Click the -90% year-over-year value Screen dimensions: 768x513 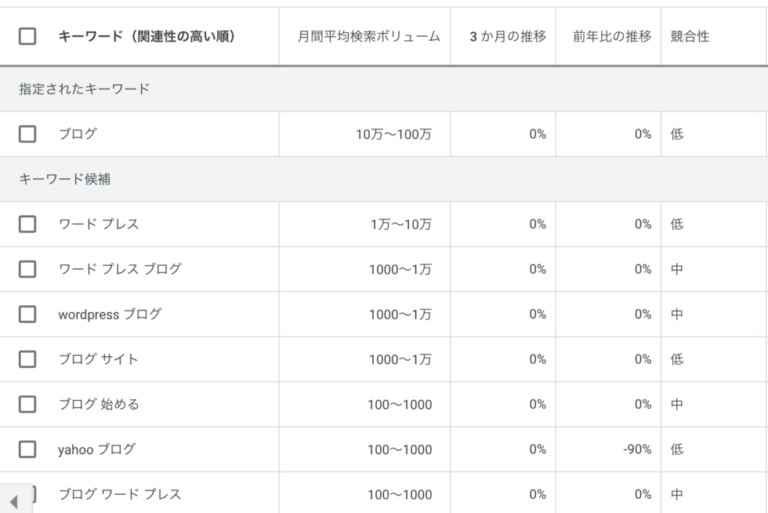tap(636, 449)
